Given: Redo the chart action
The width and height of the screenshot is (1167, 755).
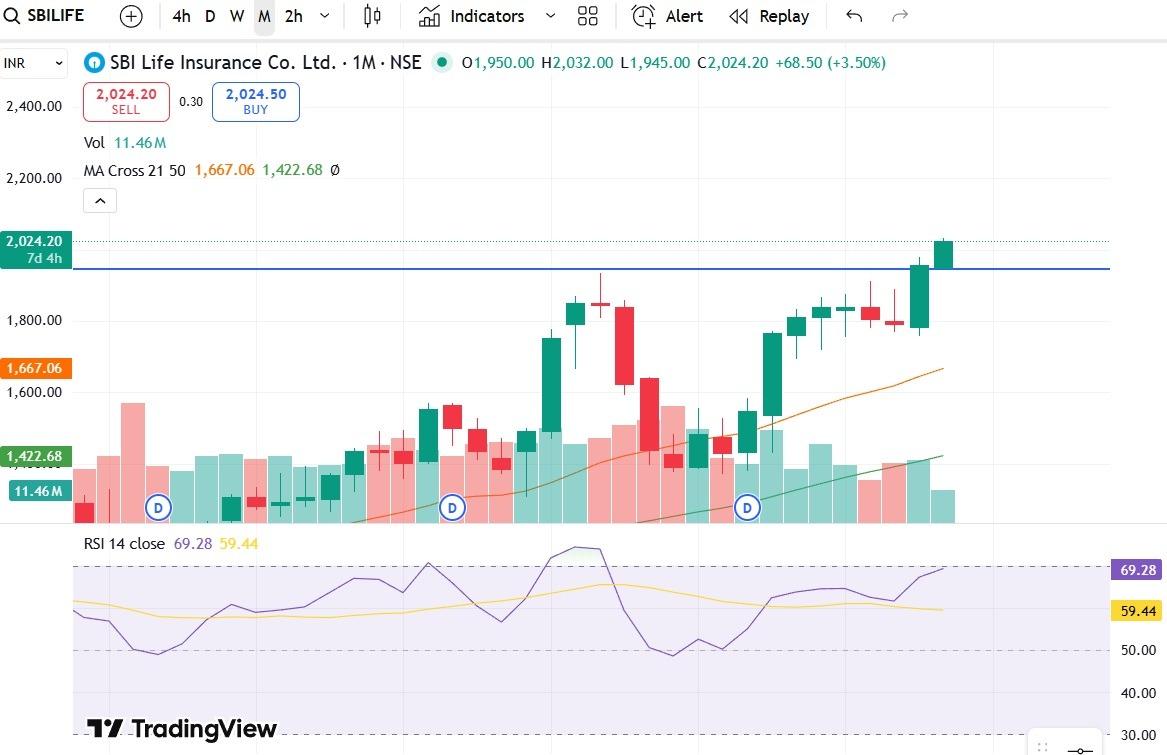Looking at the screenshot, I should coord(900,16).
